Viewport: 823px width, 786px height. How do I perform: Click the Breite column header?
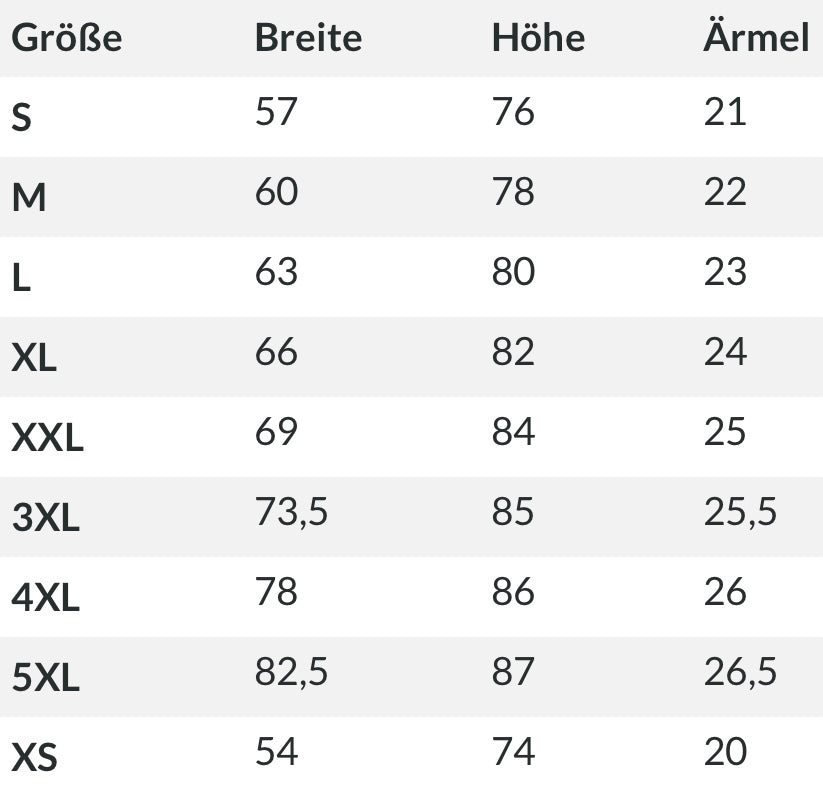(308, 38)
